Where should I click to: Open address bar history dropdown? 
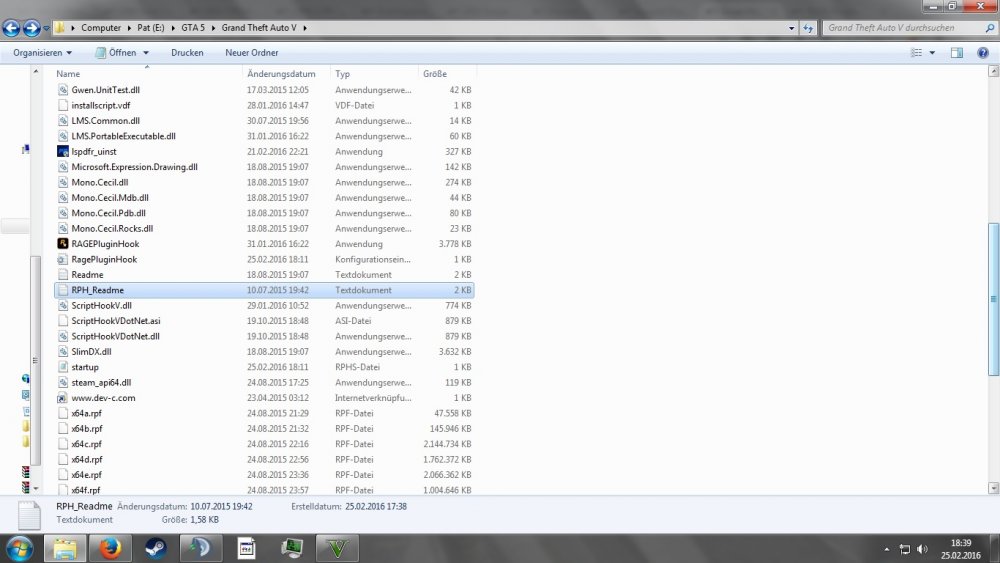pyautogui.click(x=791, y=28)
